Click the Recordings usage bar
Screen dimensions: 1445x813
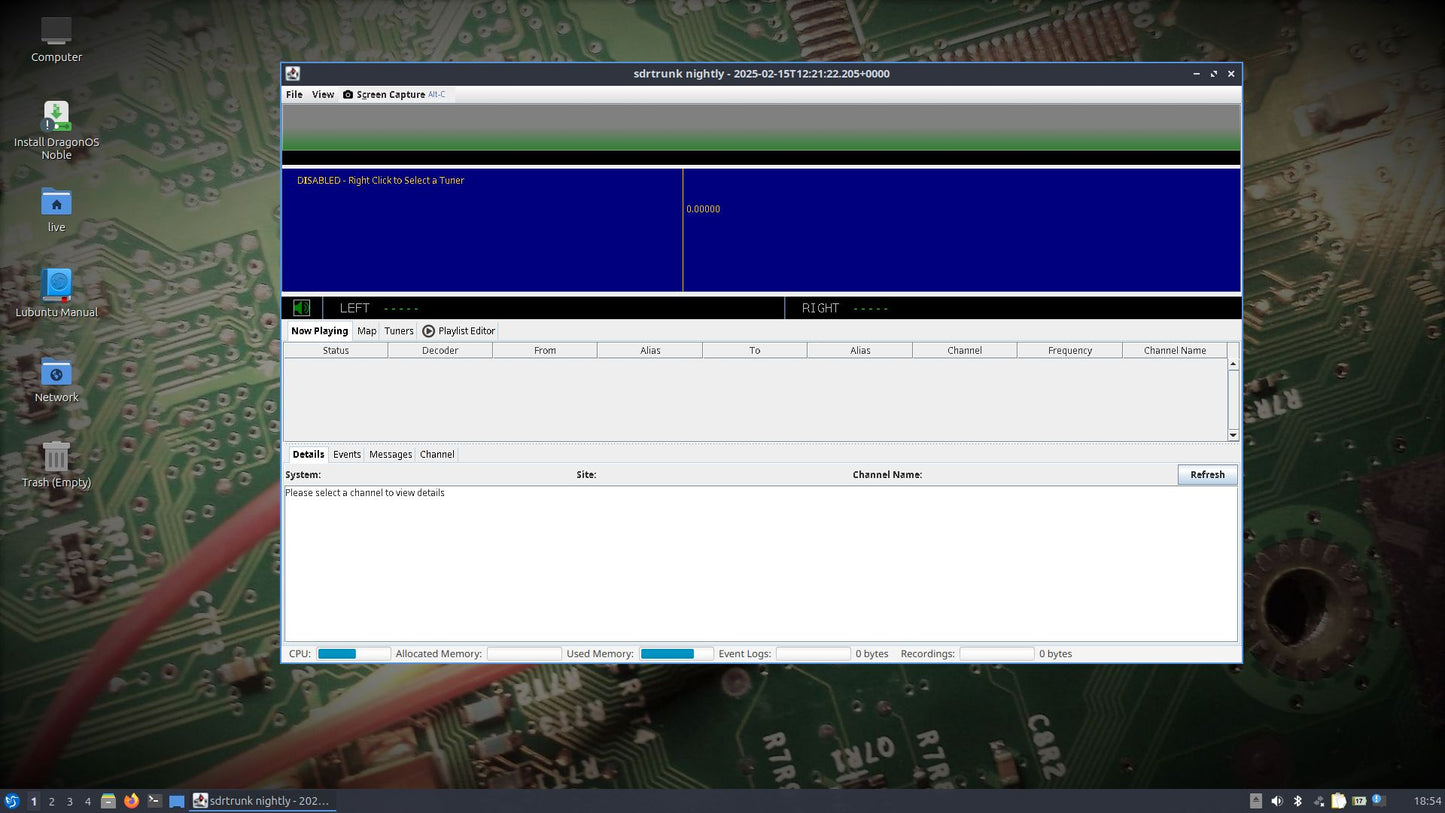(x=997, y=654)
